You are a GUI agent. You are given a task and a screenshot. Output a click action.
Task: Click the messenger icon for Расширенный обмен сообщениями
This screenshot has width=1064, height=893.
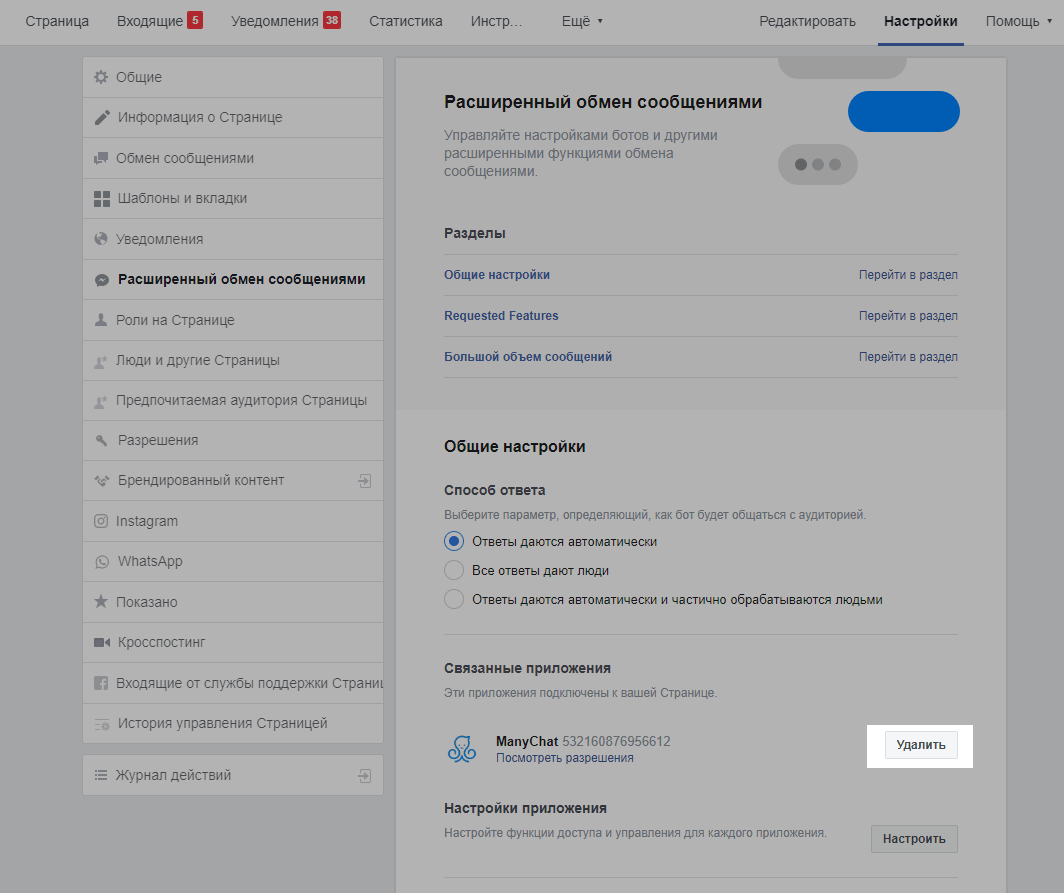[102, 280]
